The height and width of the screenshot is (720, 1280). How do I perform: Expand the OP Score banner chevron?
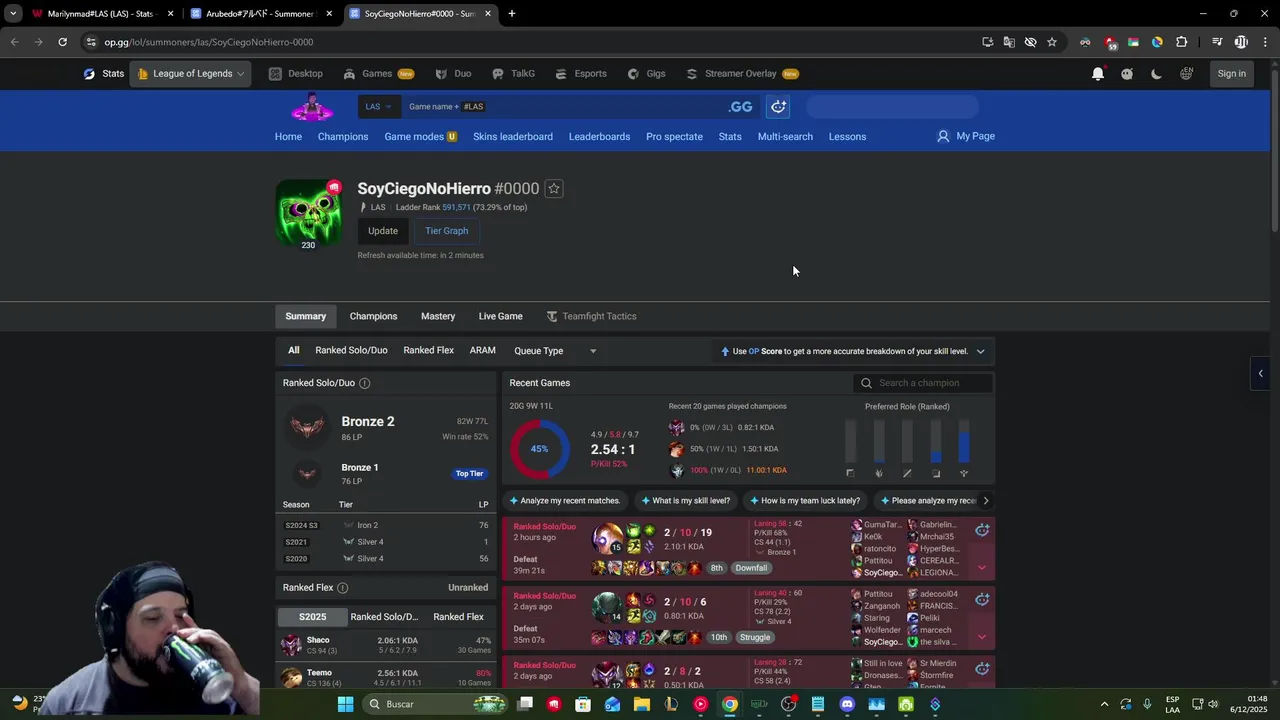[980, 351]
